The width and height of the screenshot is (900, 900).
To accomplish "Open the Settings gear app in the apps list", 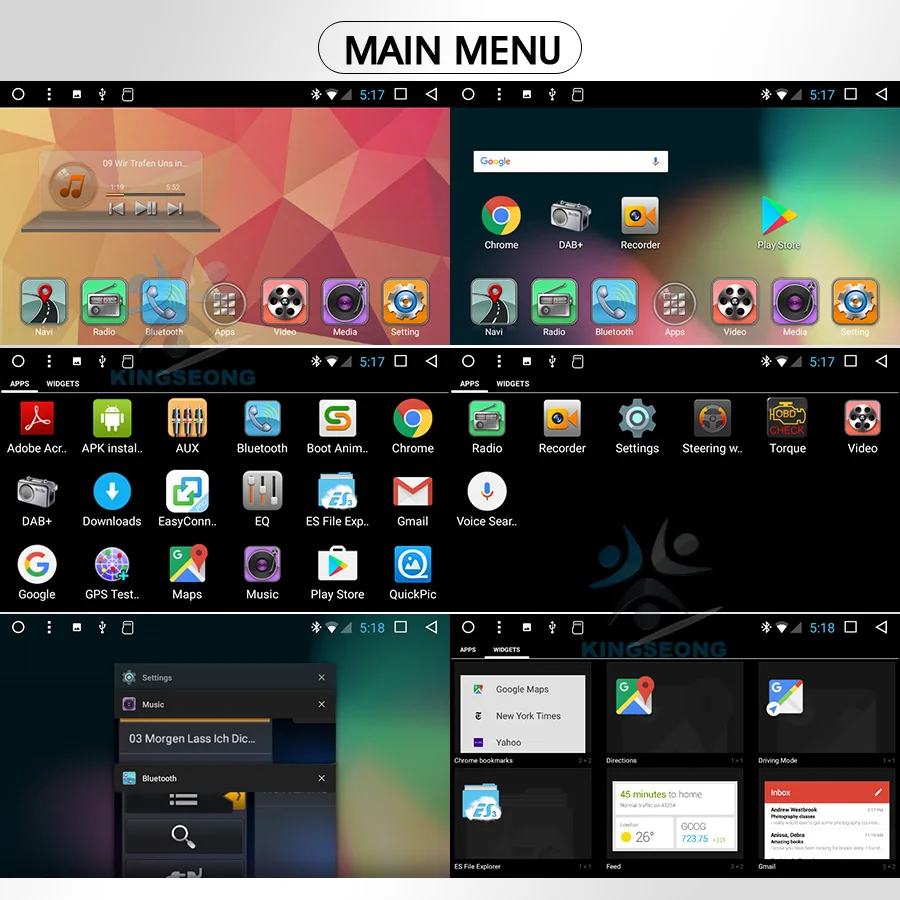I will pos(637,419).
